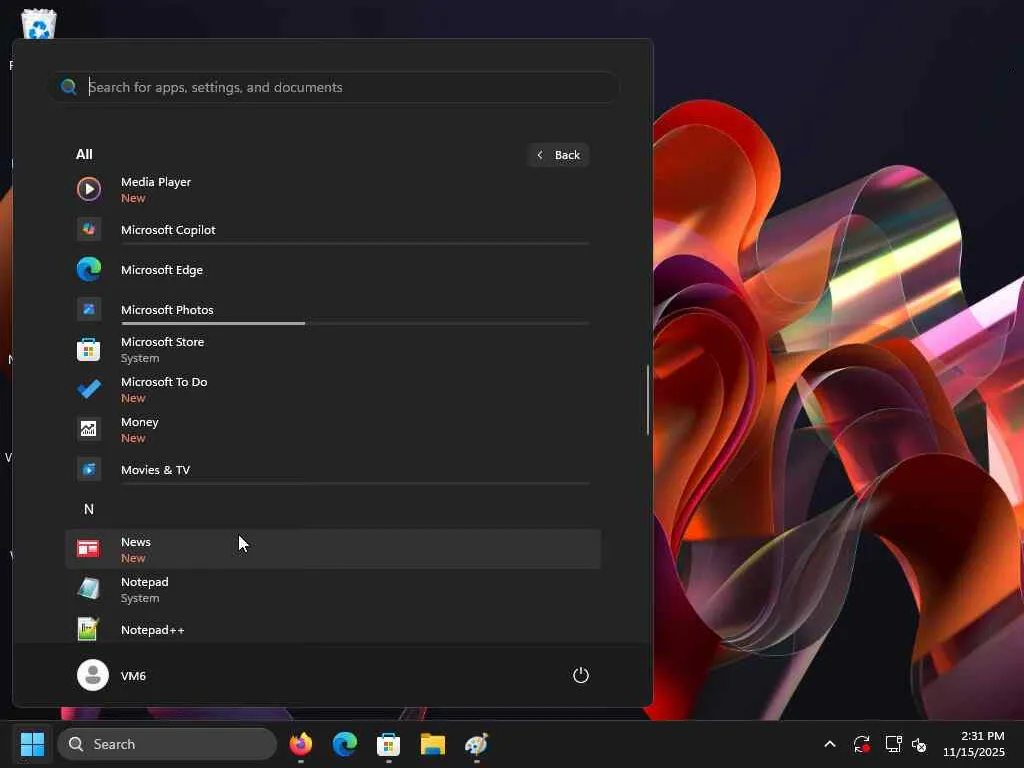
Task: Click the System tag under Microsoft Store
Action: click(140, 358)
